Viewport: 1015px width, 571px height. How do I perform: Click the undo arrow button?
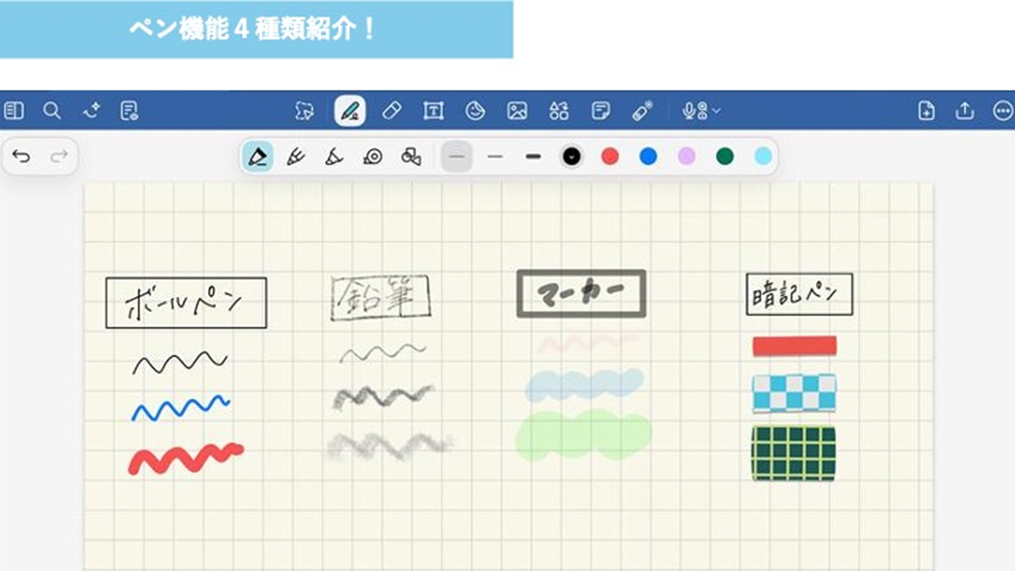click(x=21, y=157)
